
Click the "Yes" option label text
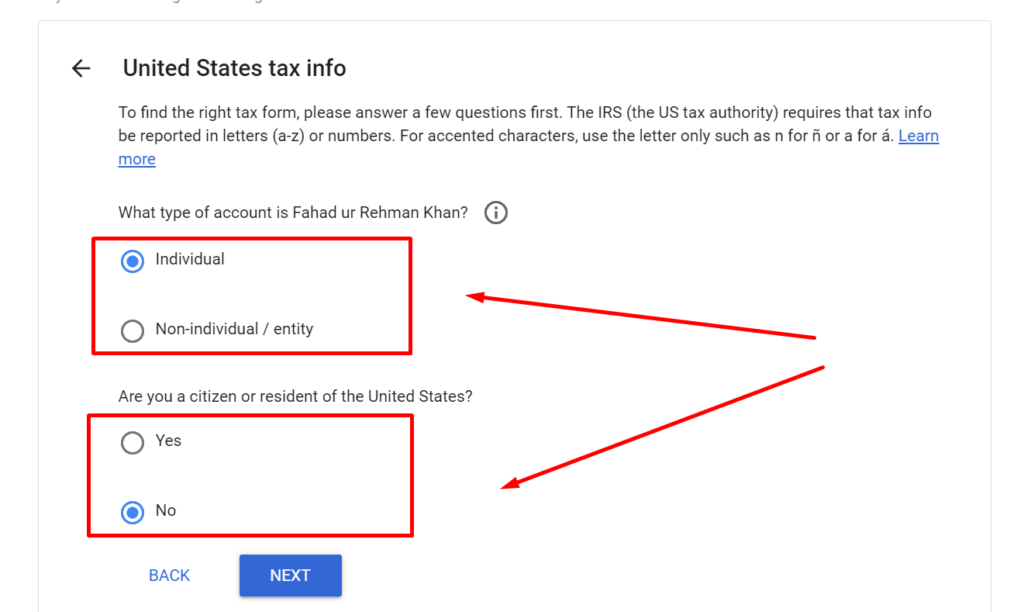[168, 440]
